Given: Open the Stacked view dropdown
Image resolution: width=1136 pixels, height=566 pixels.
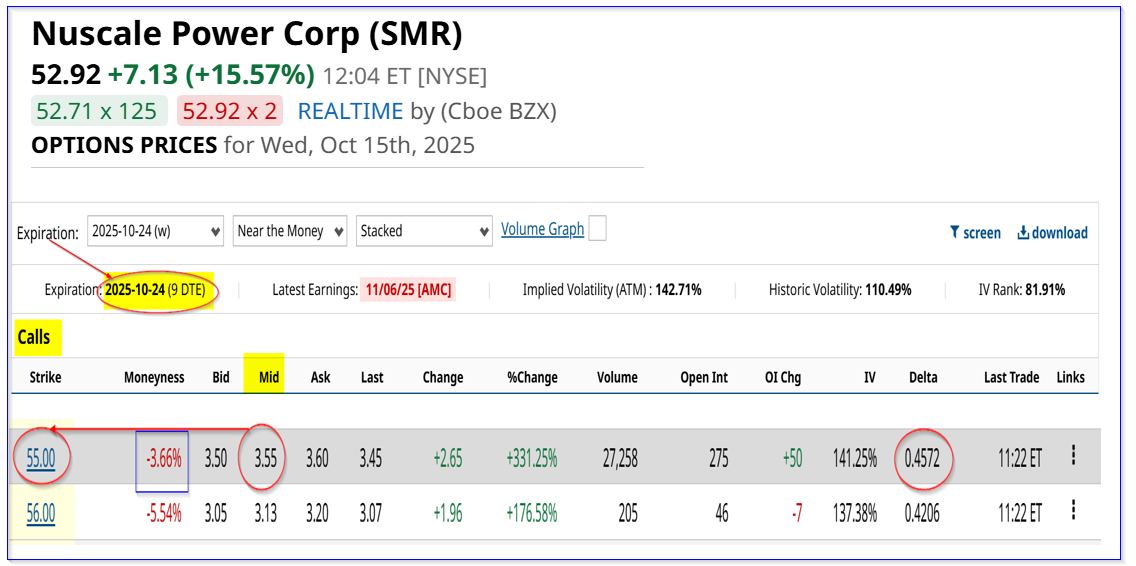Looking at the screenshot, I should 424,231.
